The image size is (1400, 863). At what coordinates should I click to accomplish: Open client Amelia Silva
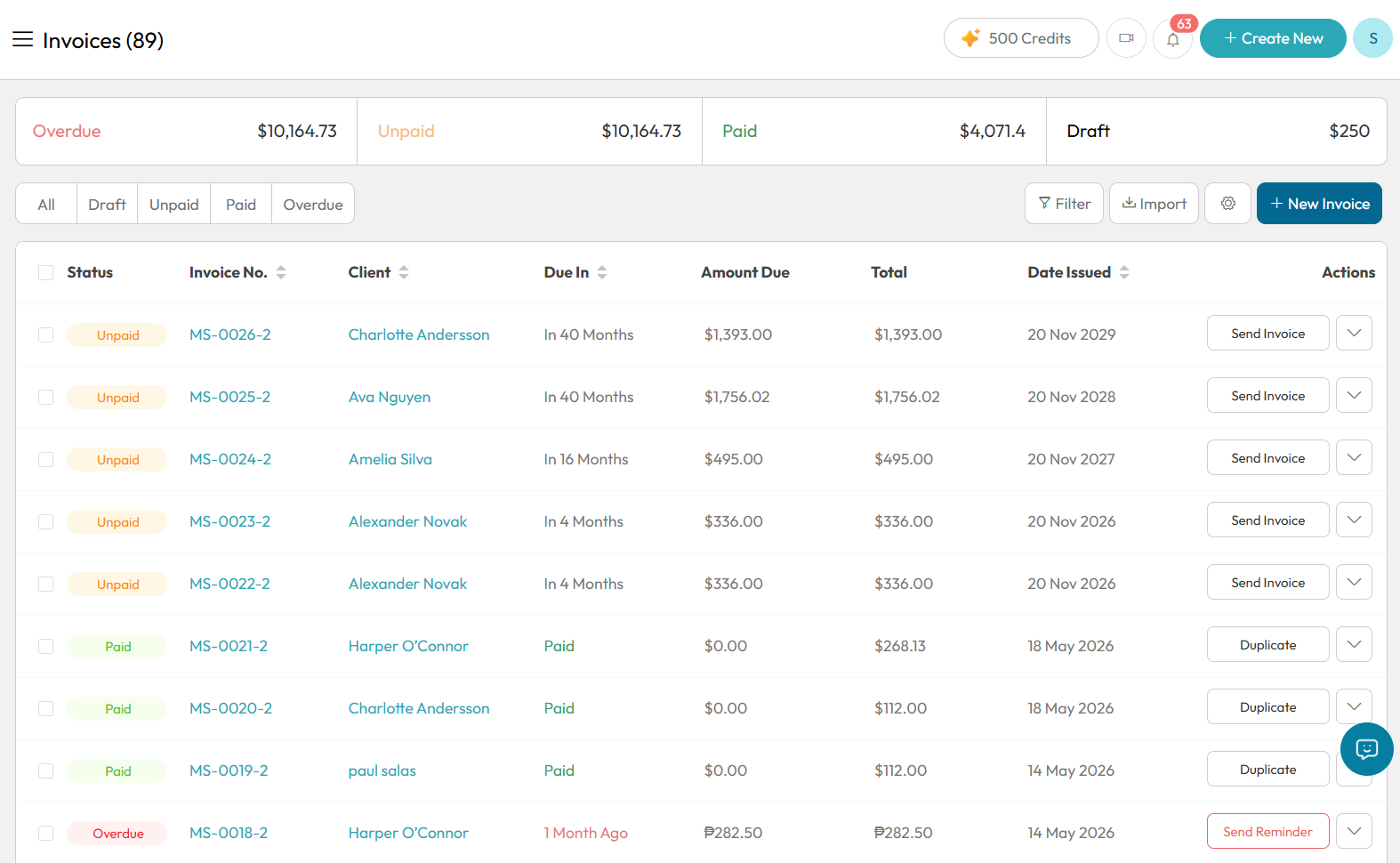[x=390, y=459]
